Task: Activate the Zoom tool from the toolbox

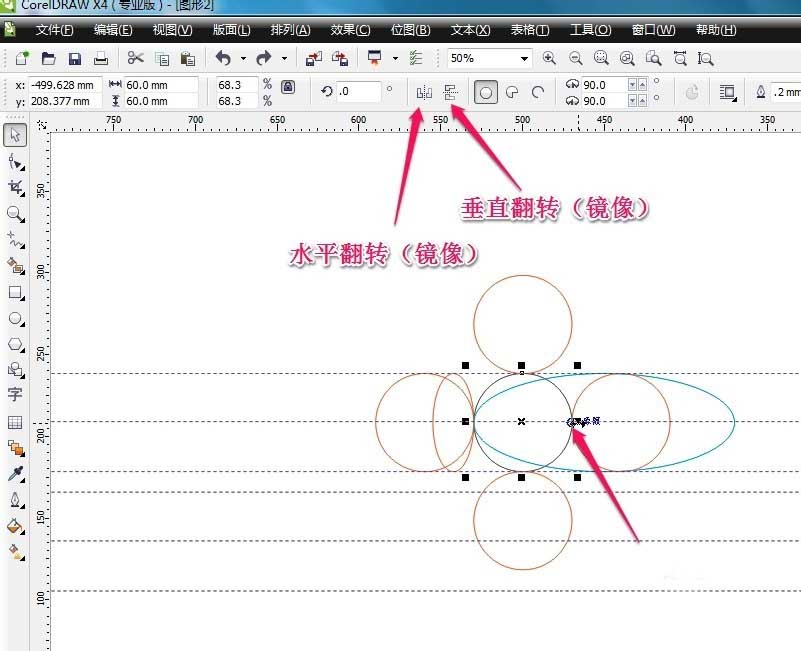Action: point(14,212)
